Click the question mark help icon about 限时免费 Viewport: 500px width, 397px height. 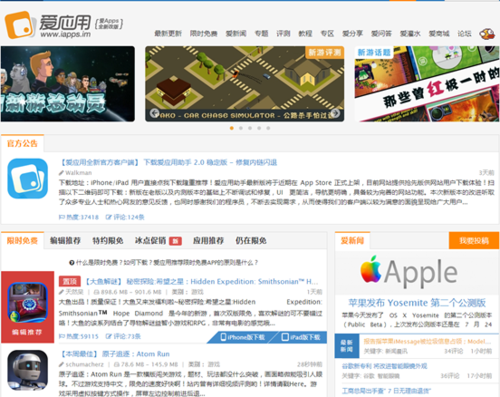[72, 263]
